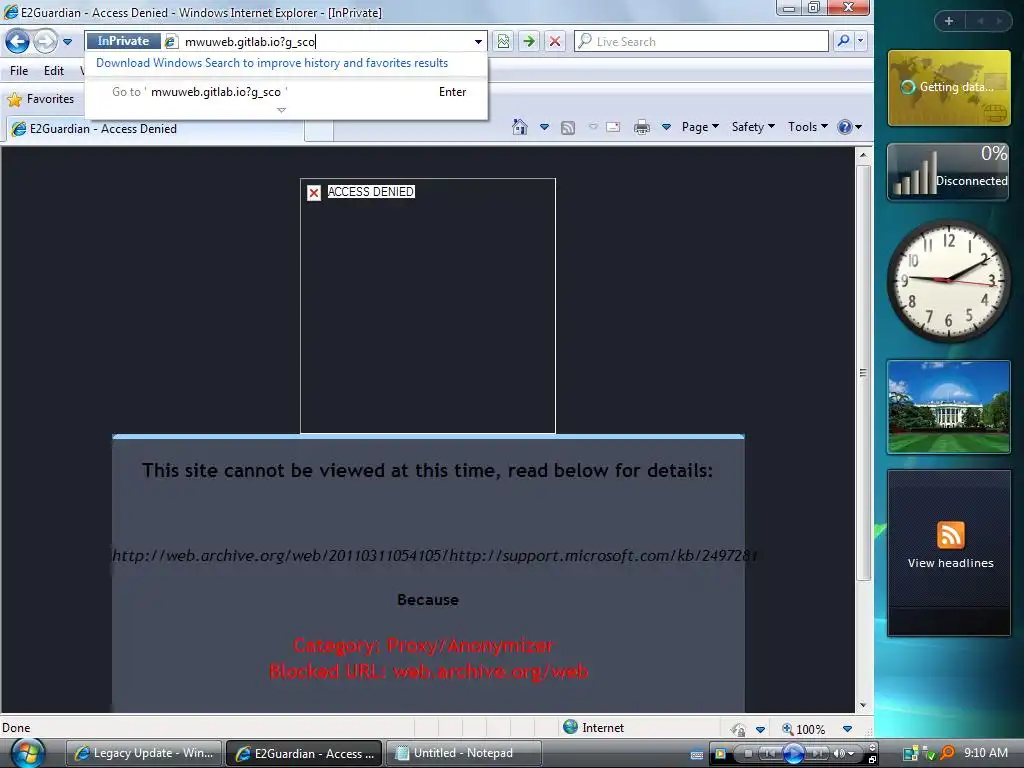Click the media player Previous track button

[771, 754]
